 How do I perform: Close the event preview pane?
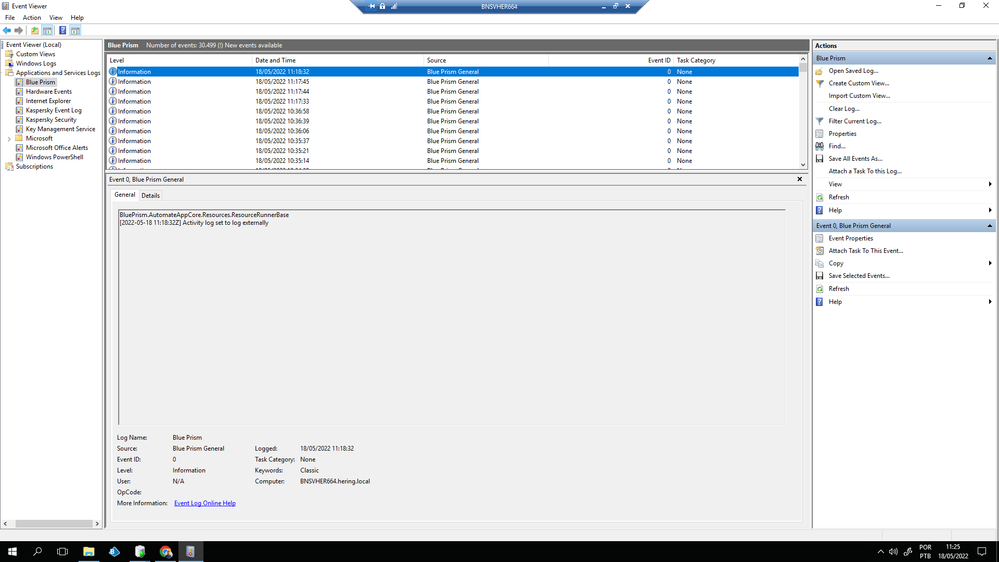click(800, 179)
